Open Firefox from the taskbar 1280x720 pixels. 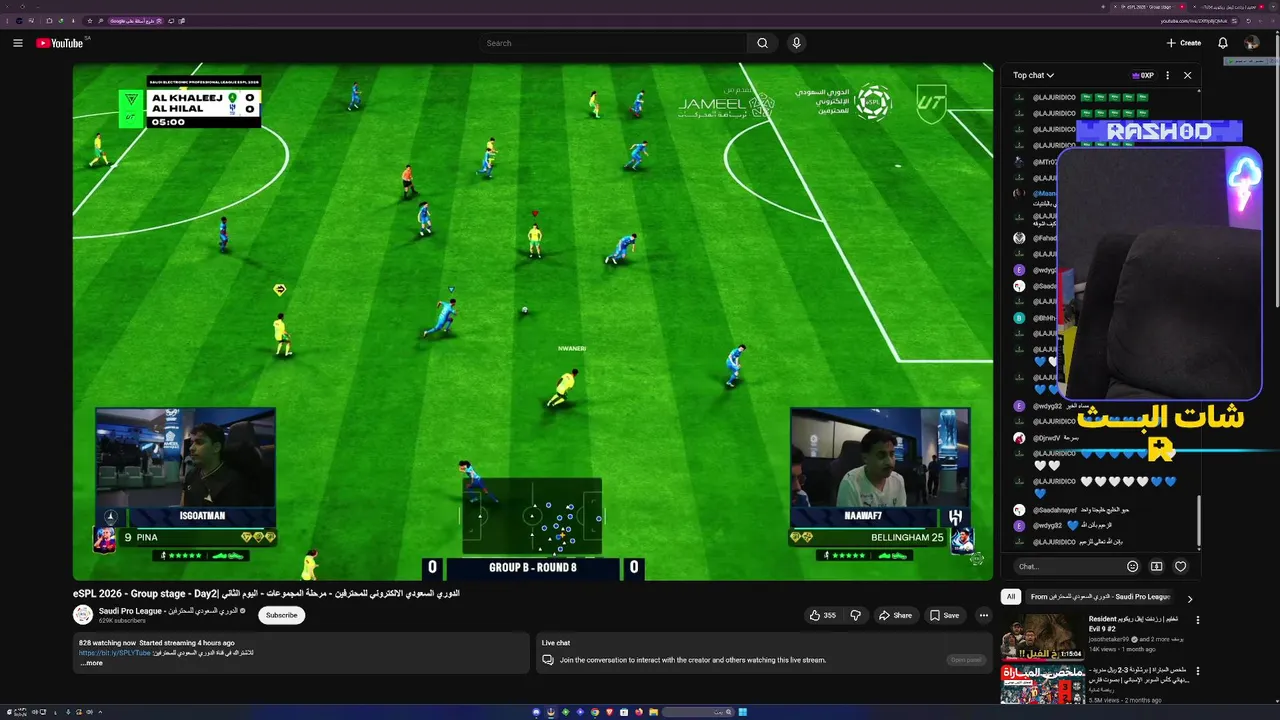tap(639, 712)
